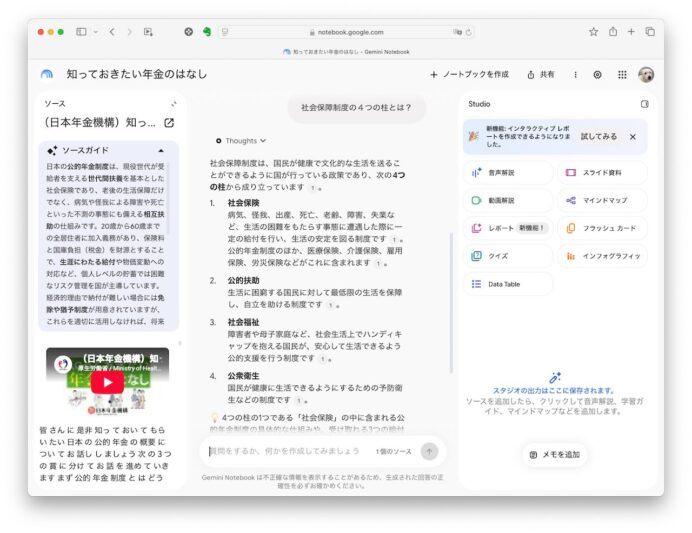The image size is (692, 533).
Task: Create flashcards (フラッシュ カード)
Action: point(602,229)
